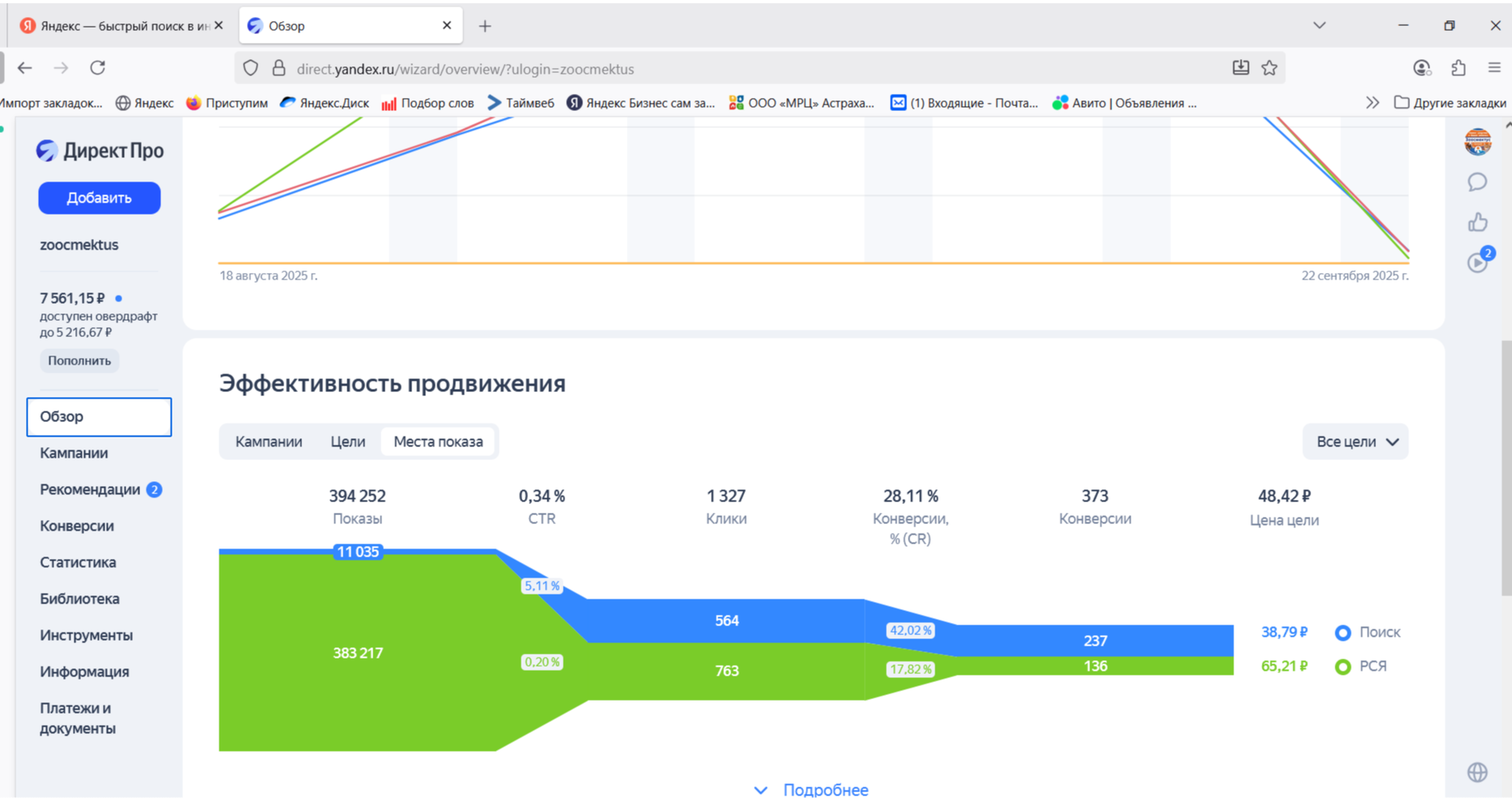This screenshot has height=806, width=1512.
Task: Open the browser extensions puzzle icon
Action: (x=1458, y=68)
